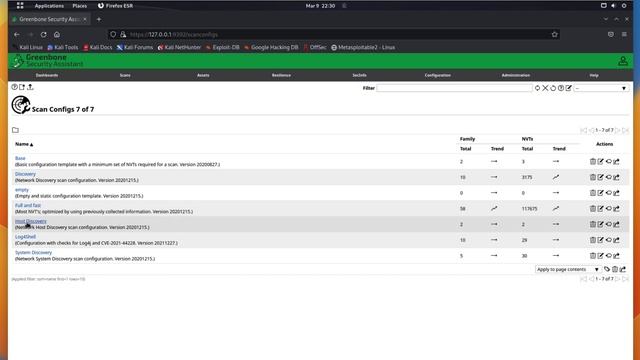Viewport: 640px width, 360px height.
Task: Trash the Log4Shell config
Action: [593, 240]
